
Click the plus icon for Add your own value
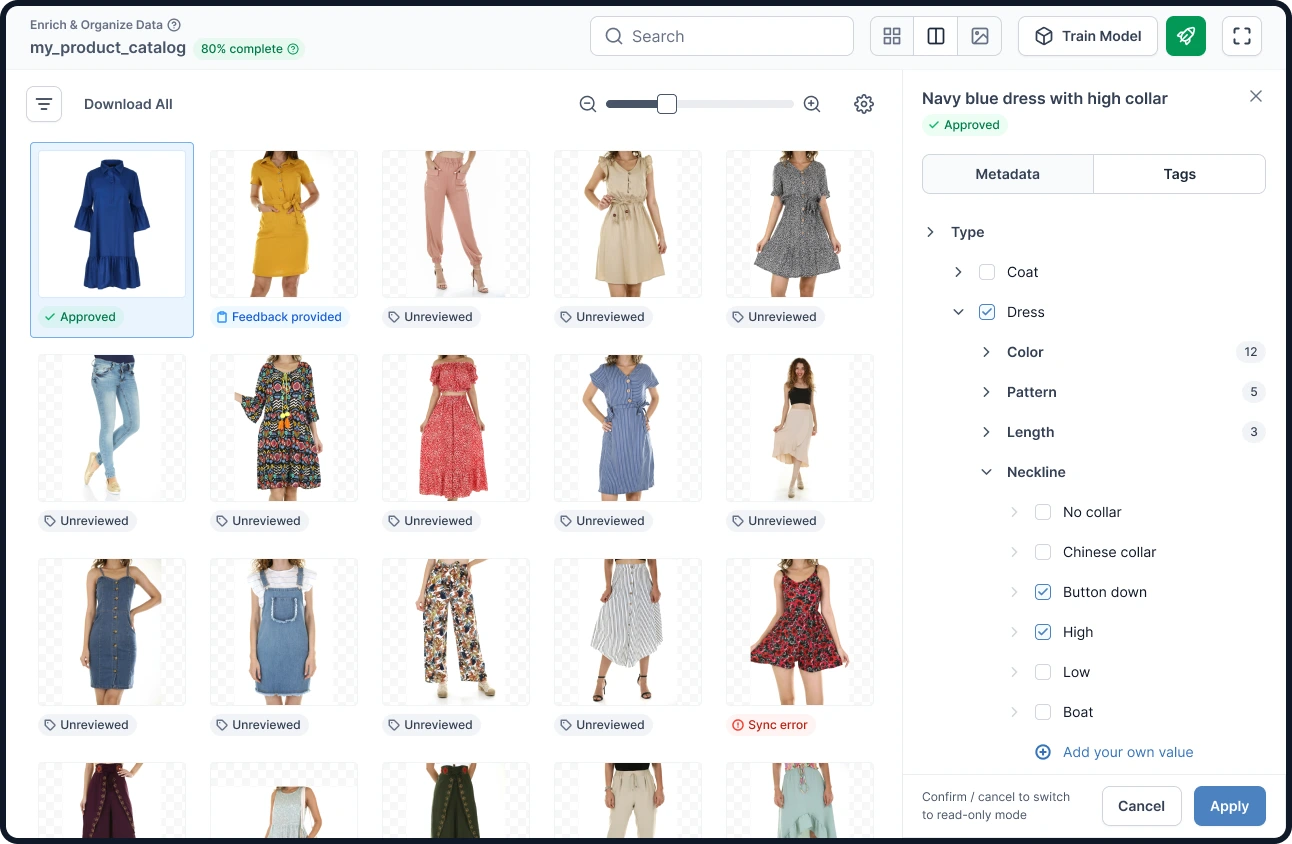tap(1043, 752)
